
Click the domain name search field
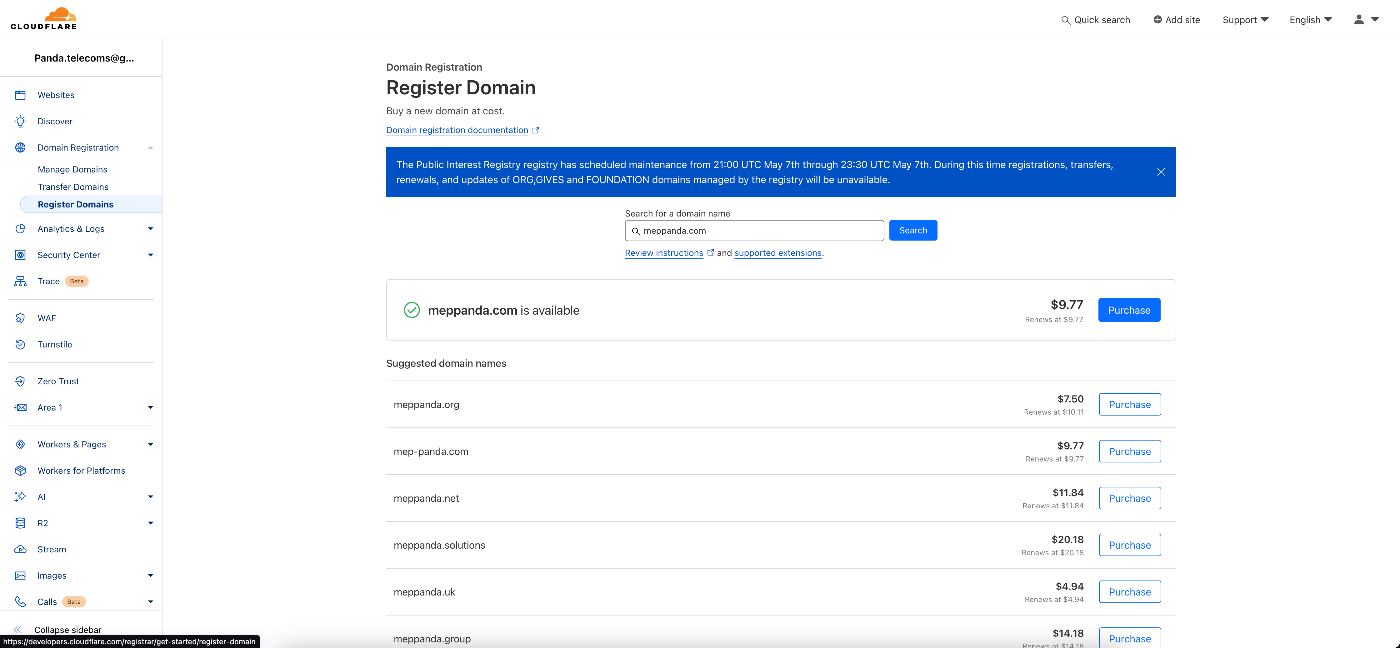(x=754, y=230)
